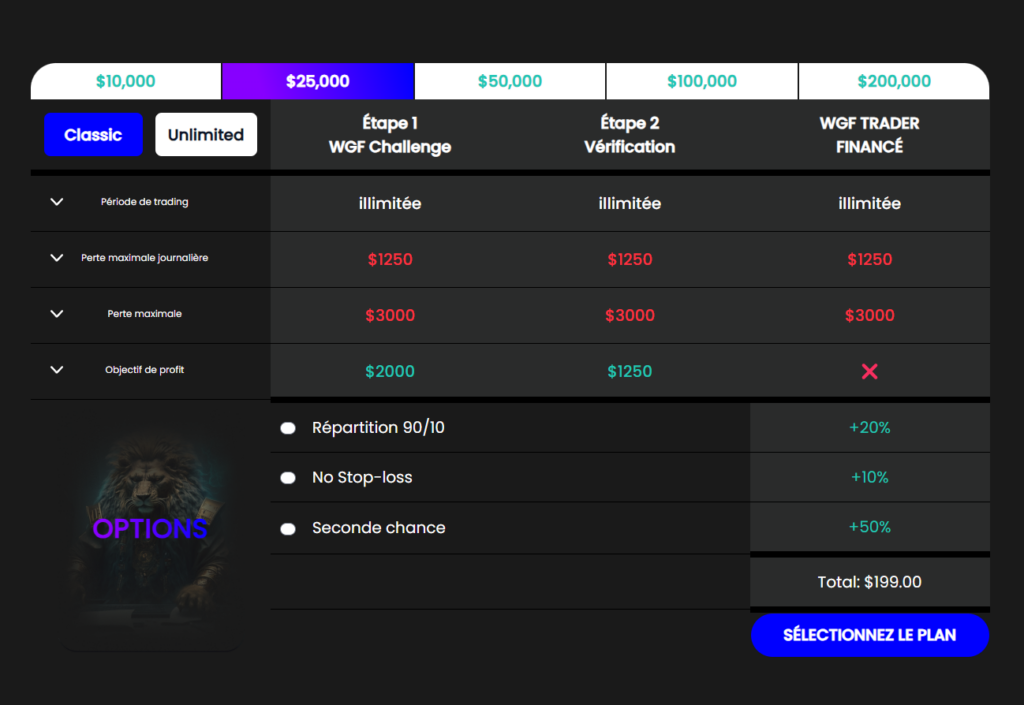Select the $10,000 account size tab
Viewport: 1024px width, 705px height.
[126, 81]
